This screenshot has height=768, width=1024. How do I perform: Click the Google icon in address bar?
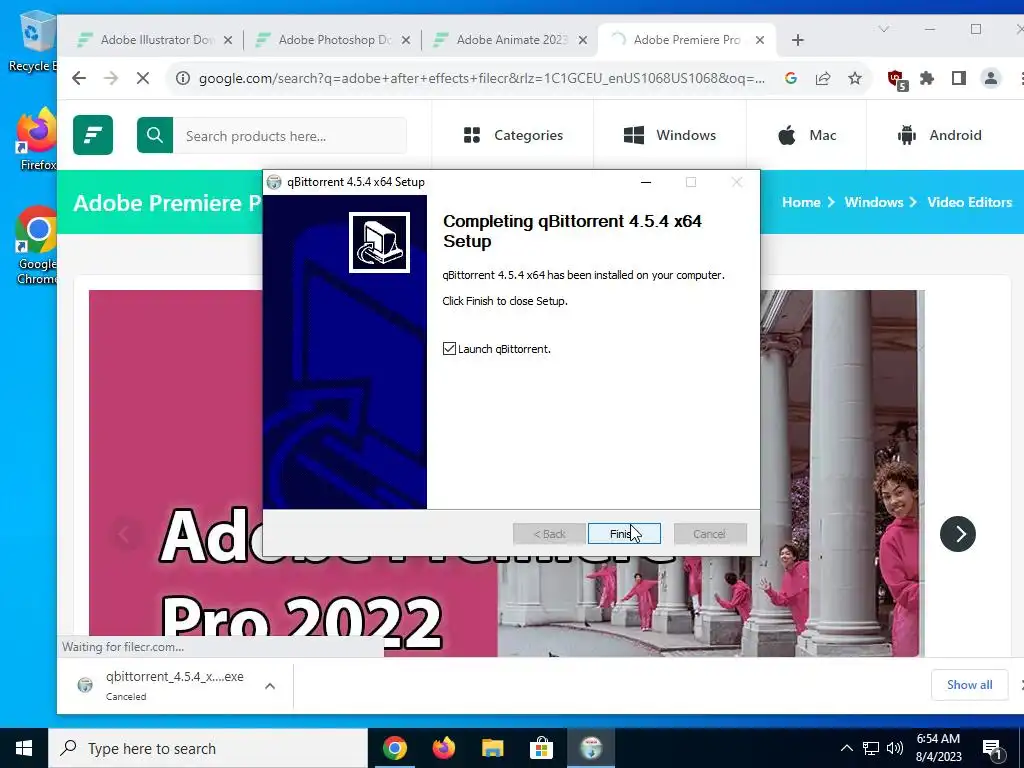pyautogui.click(x=791, y=78)
